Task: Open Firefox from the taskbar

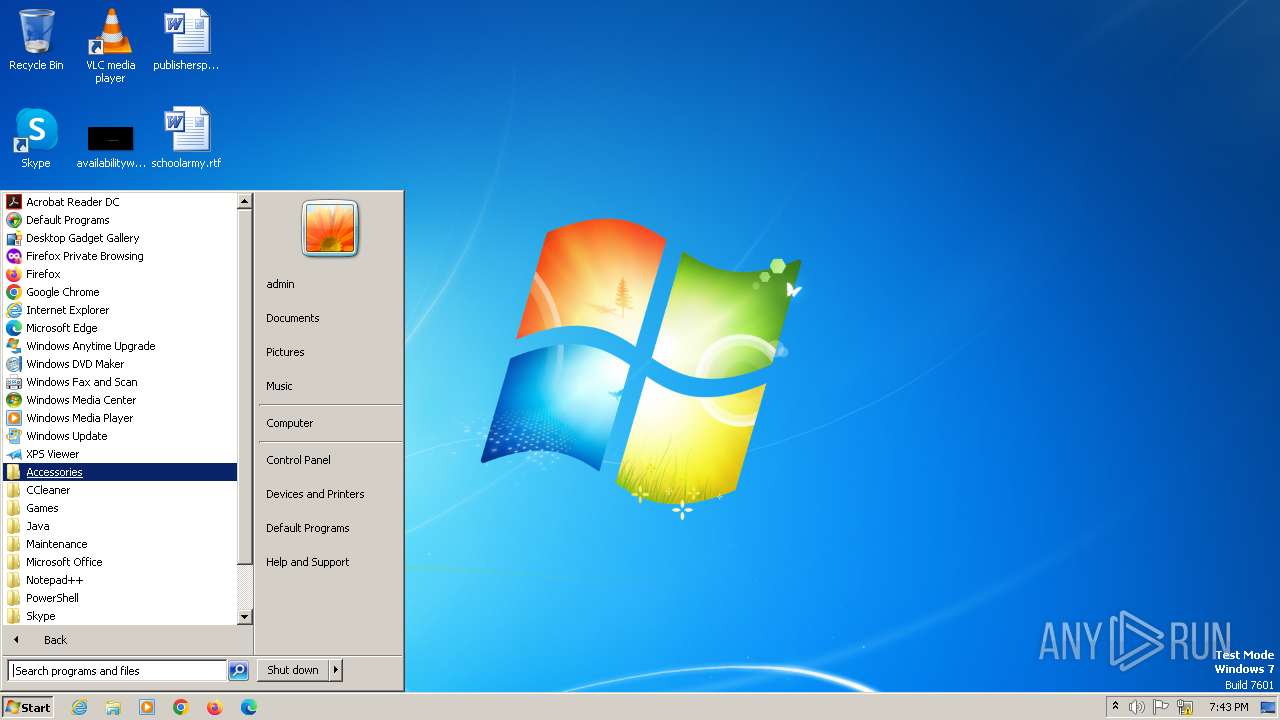Action: (215, 707)
